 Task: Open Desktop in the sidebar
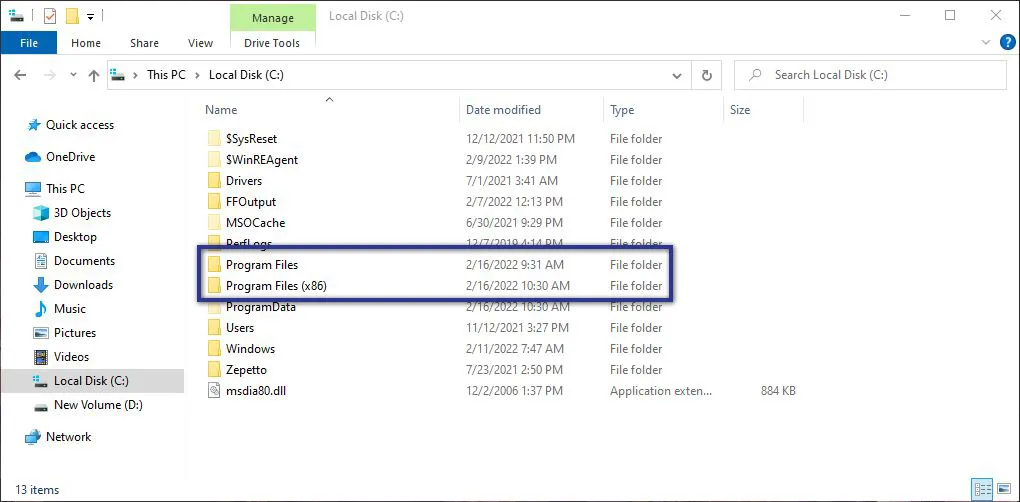75,237
